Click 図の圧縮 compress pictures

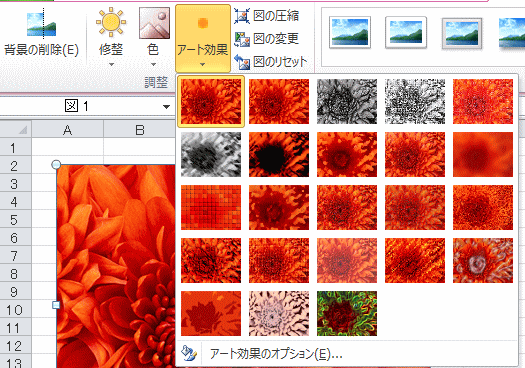(267, 16)
